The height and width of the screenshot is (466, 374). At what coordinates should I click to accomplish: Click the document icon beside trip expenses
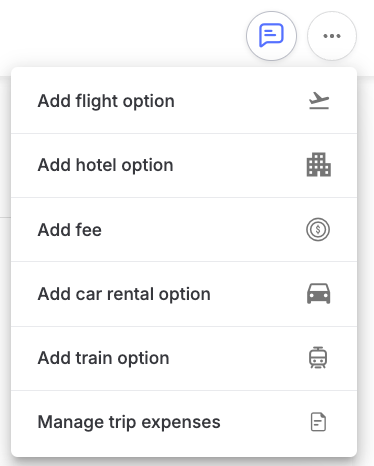318,422
